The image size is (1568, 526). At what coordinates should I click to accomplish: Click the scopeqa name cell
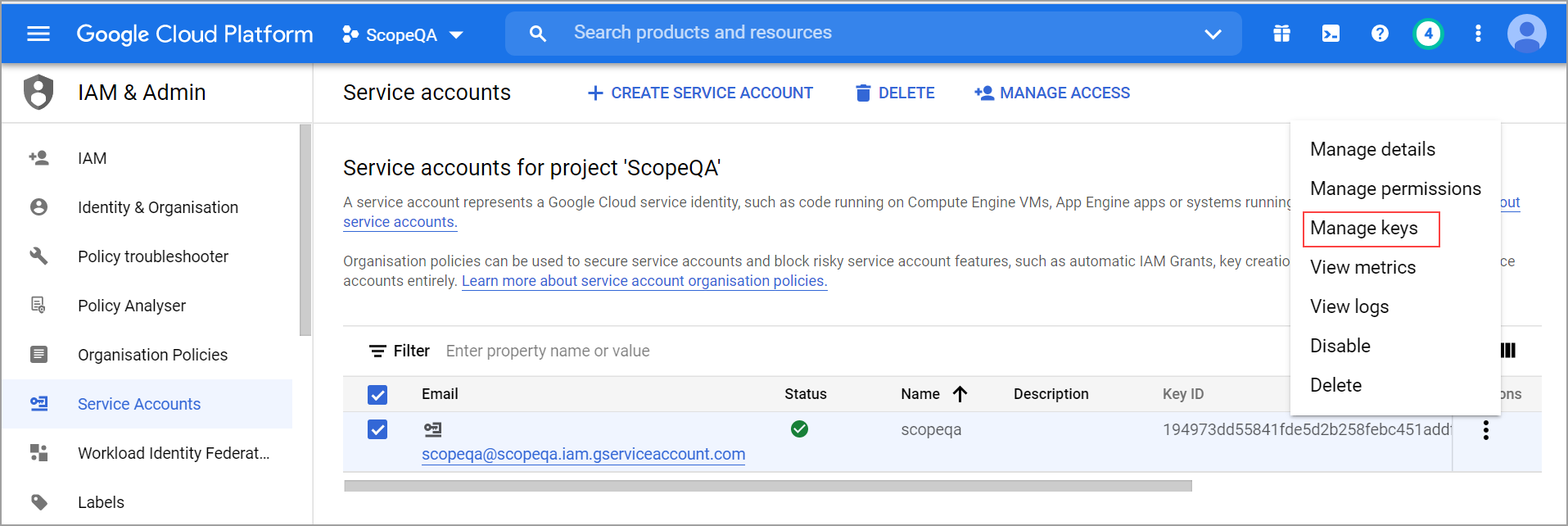point(931,429)
